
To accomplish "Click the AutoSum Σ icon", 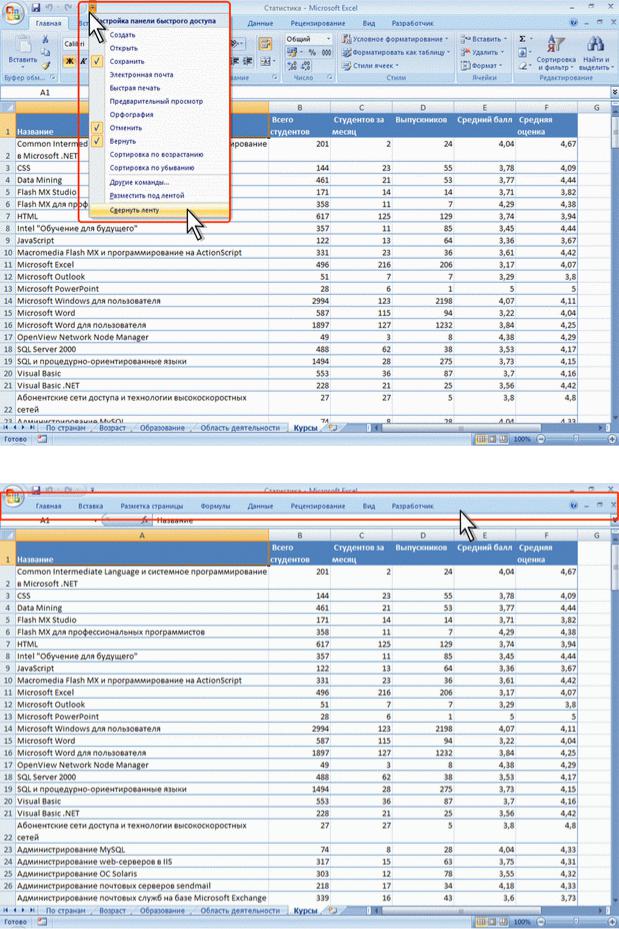I will (x=522, y=39).
